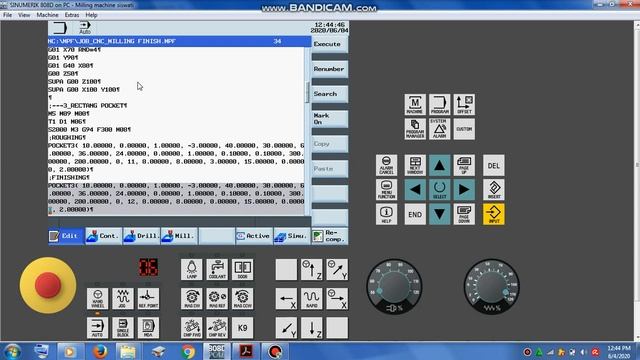Move cursor with the up arrow key
This screenshot has width=640, height=360.
pos(440,165)
